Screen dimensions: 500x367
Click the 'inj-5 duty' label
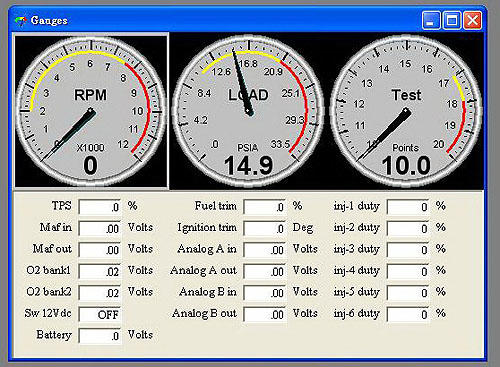pos(357,292)
